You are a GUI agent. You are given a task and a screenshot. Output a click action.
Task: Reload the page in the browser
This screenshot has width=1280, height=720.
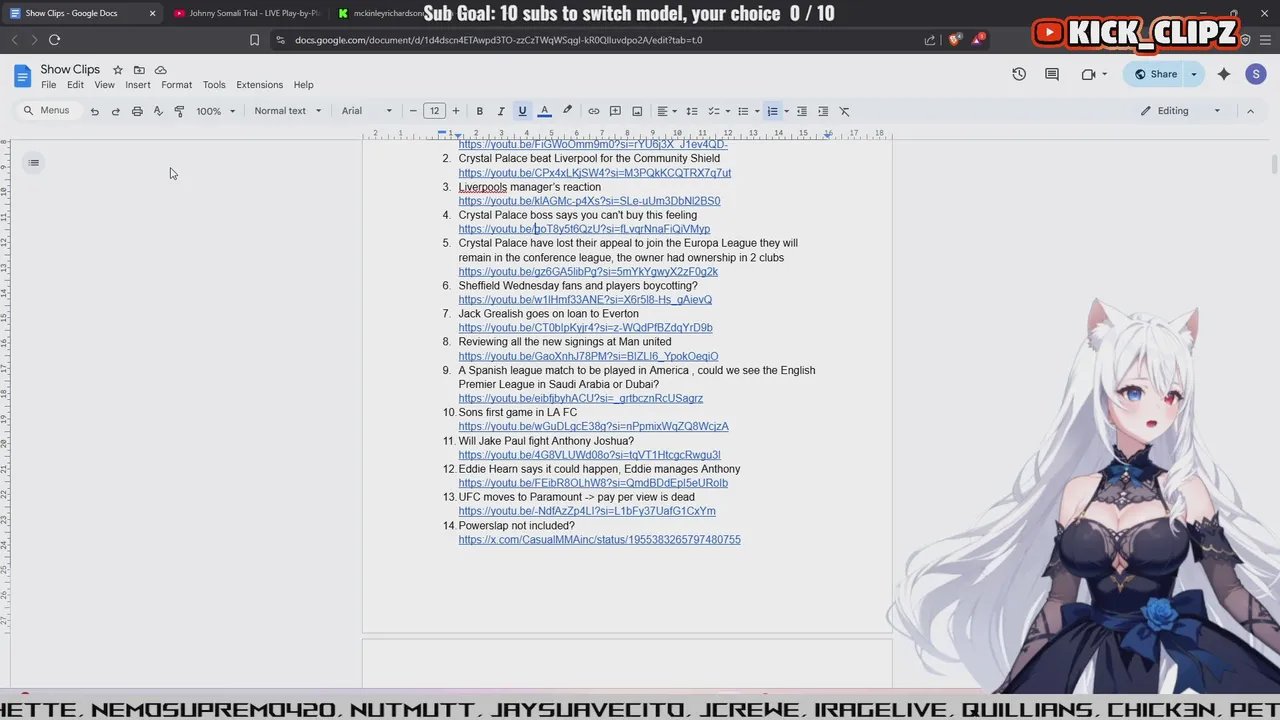[x=54, y=40]
